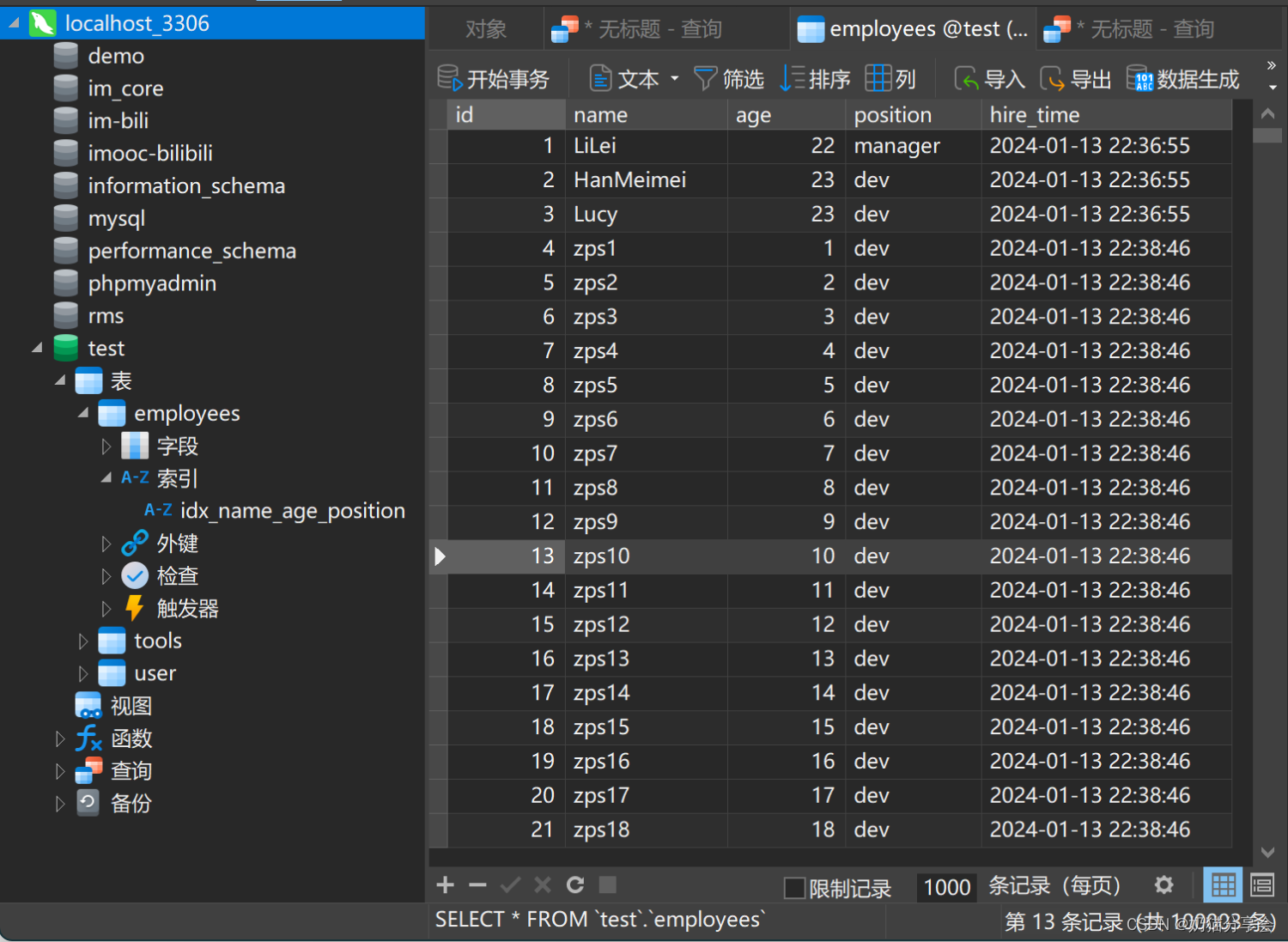Expand the 触发器 (Triggers) node
This screenshot has height=942, width=1288.
point(106,608)
